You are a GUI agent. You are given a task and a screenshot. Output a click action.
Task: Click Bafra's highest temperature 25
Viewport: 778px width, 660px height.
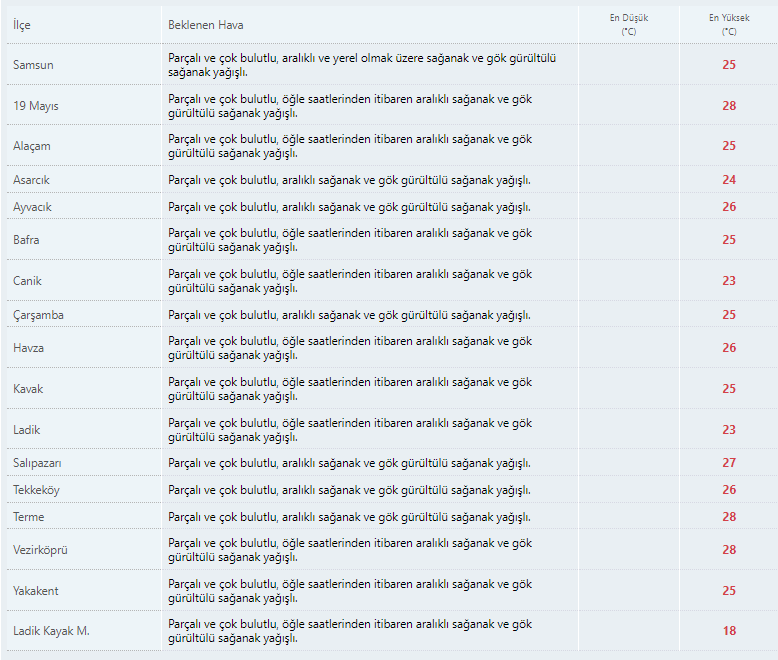(729, 240)
